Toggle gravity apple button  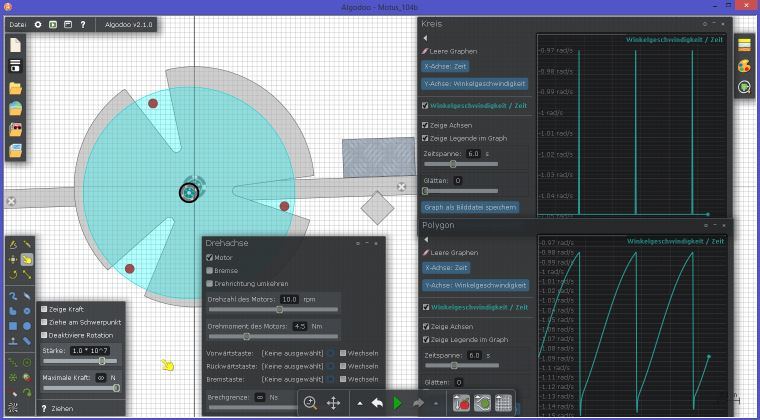[461, 403]
